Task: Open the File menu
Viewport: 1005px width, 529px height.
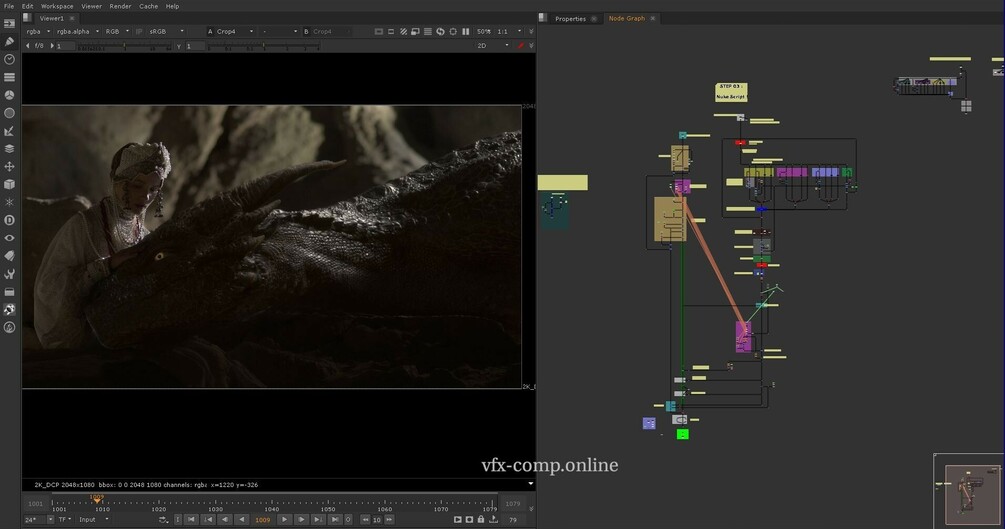Action: pyautogui.click(x=9, y=6)
